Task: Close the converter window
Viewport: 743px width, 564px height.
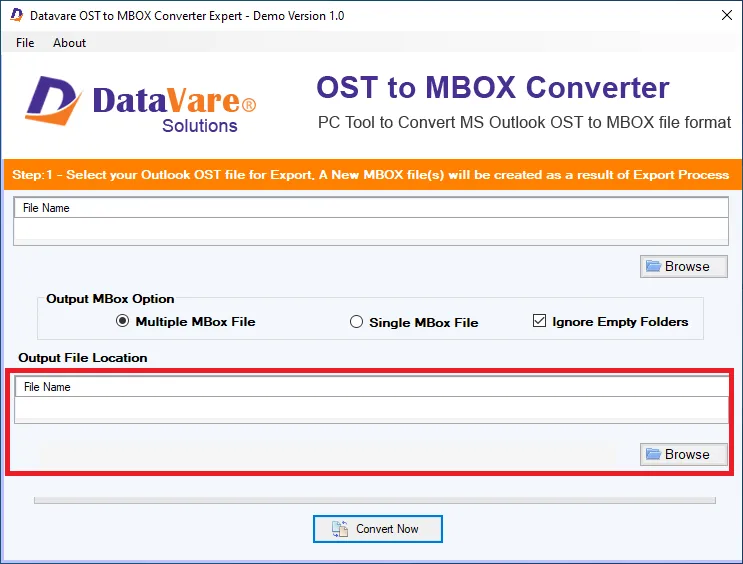Action: [726, 15]
